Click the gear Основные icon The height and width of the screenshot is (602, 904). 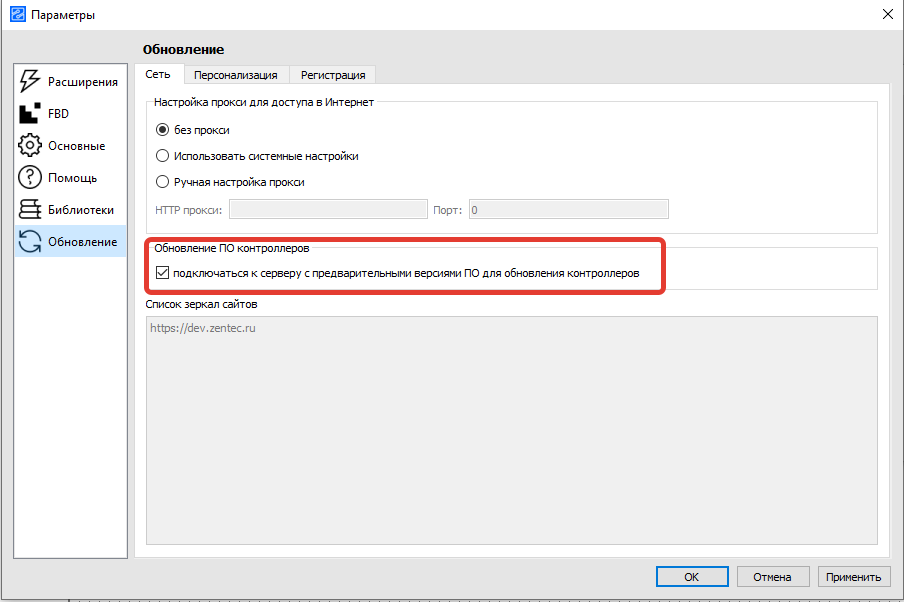pos(30,146)
